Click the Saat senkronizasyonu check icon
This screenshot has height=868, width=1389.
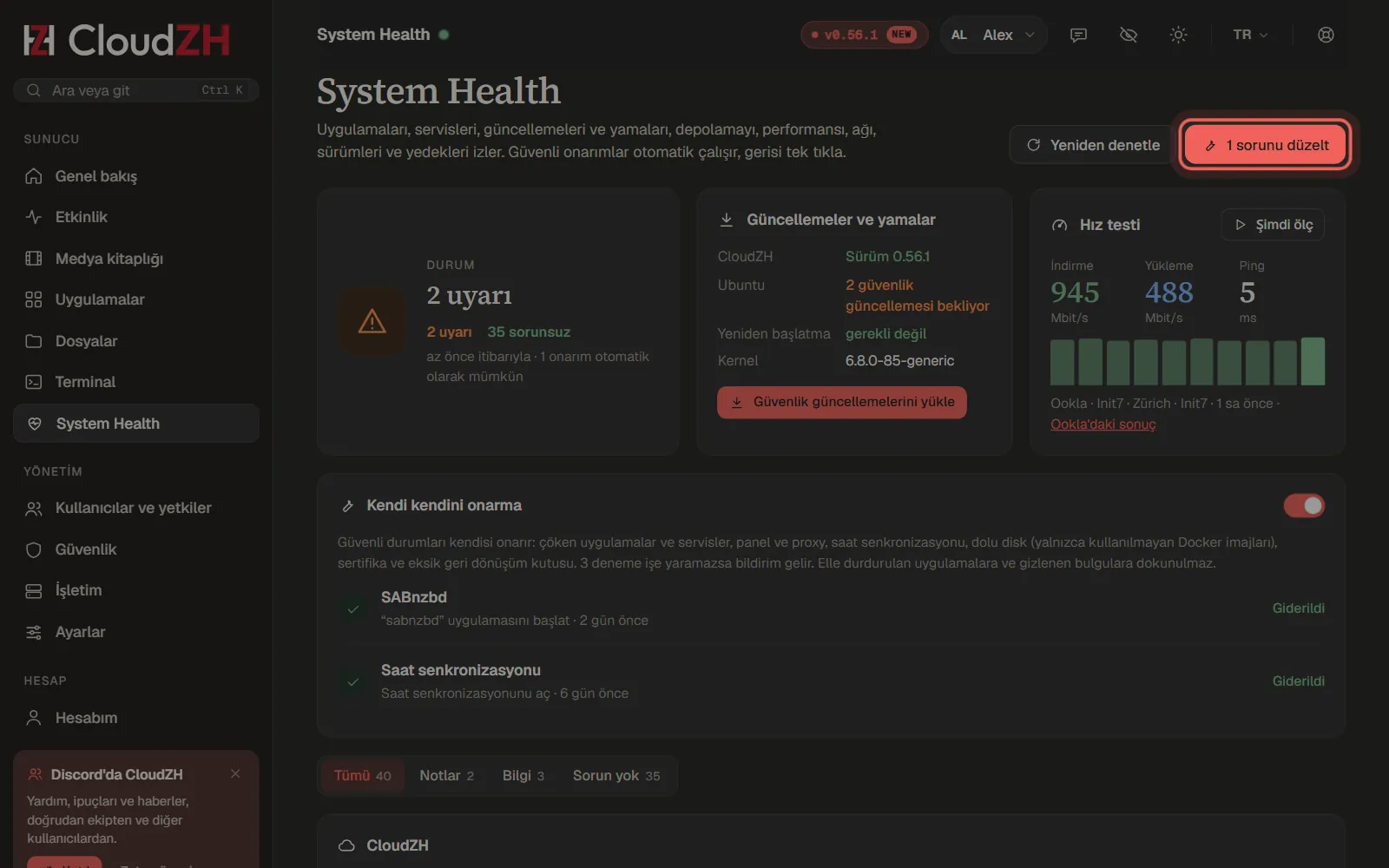tap(353, 681)
